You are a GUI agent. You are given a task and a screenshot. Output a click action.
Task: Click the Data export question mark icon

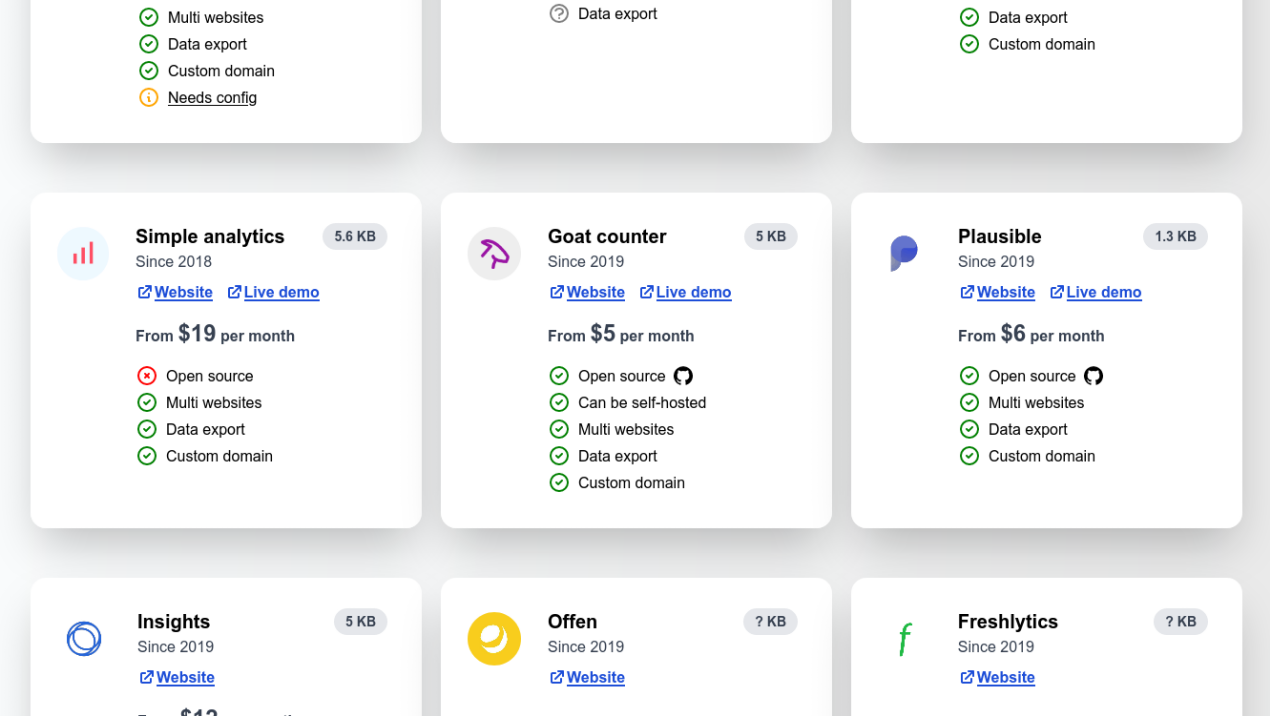[x=558, y=13]
